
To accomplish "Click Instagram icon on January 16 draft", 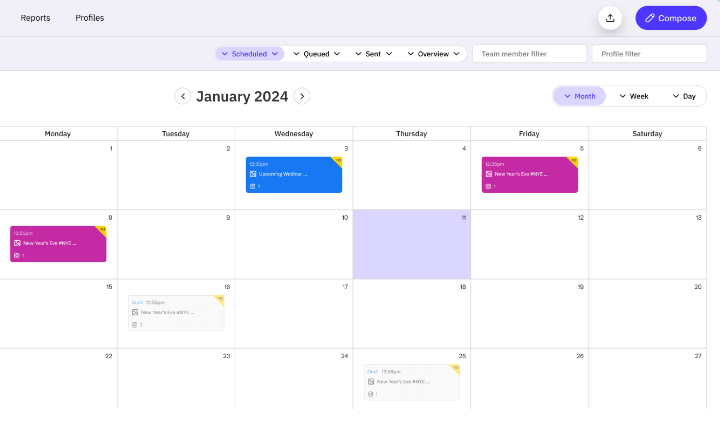I will [x=135, y=324].
